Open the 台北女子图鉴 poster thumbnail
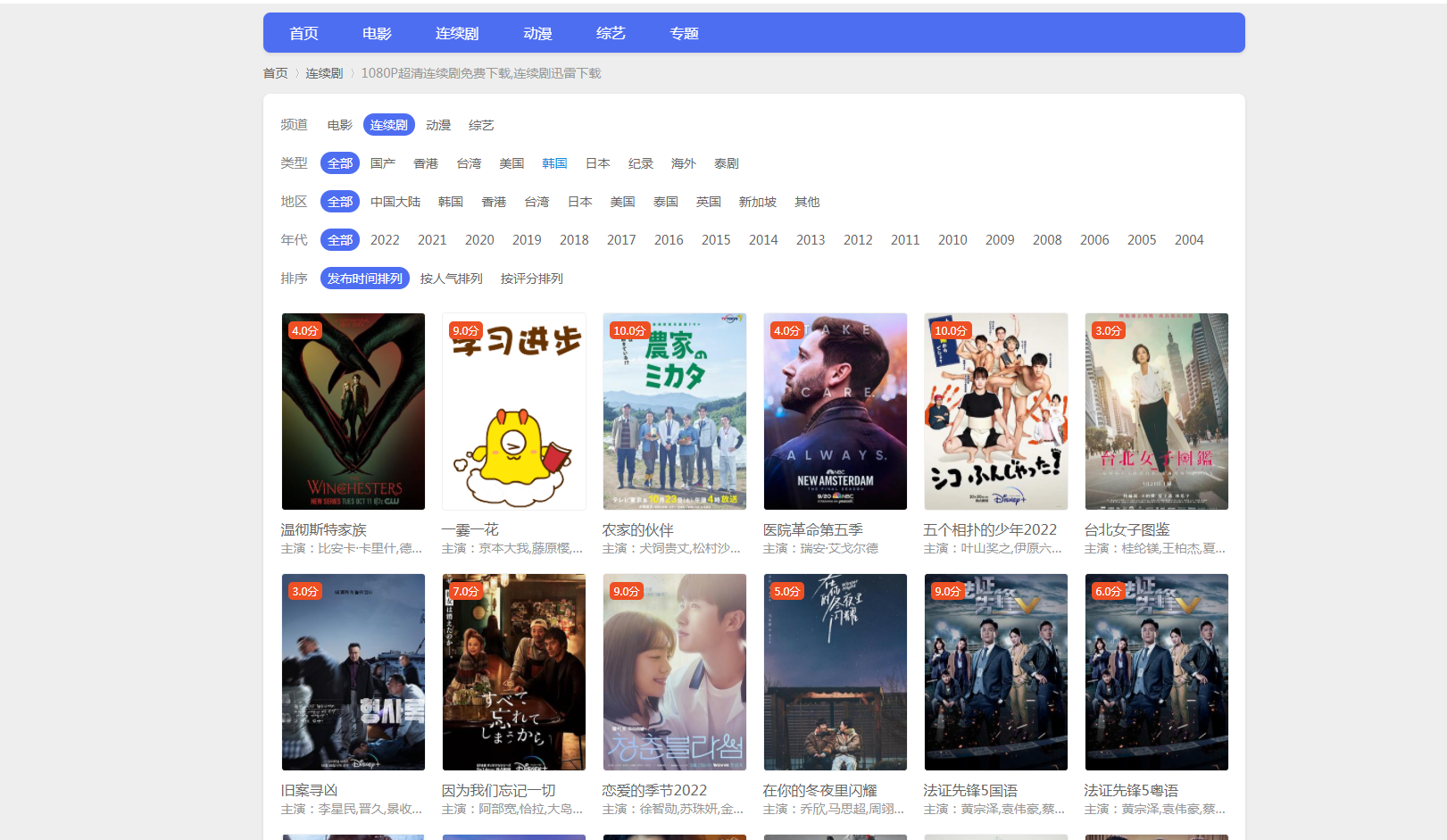This screenshot has height=840, width=1447. coord(1157,412)
